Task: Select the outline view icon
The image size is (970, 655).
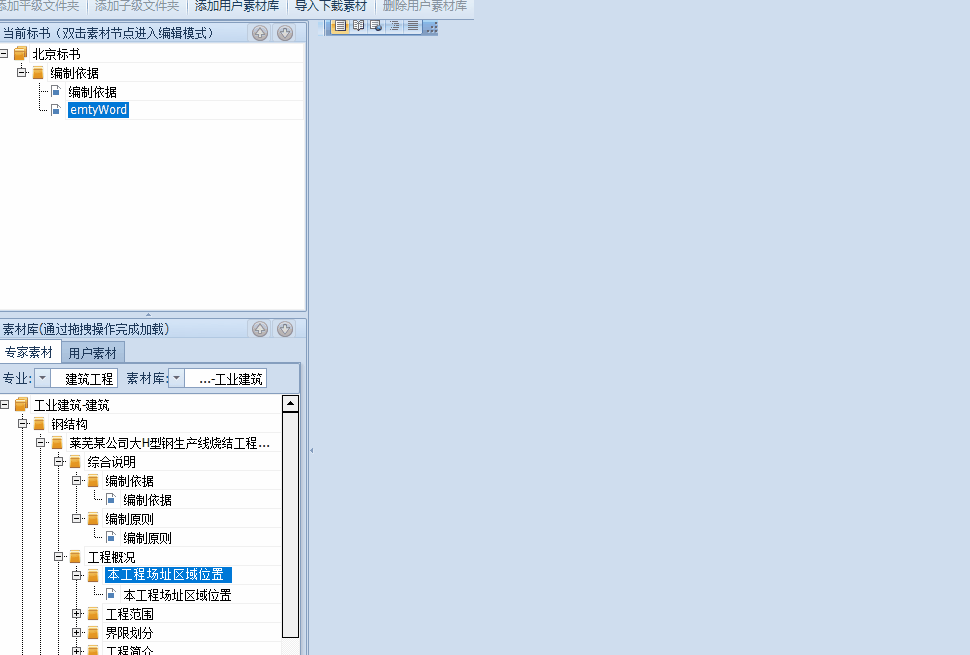Action: [x=394, y=26]
